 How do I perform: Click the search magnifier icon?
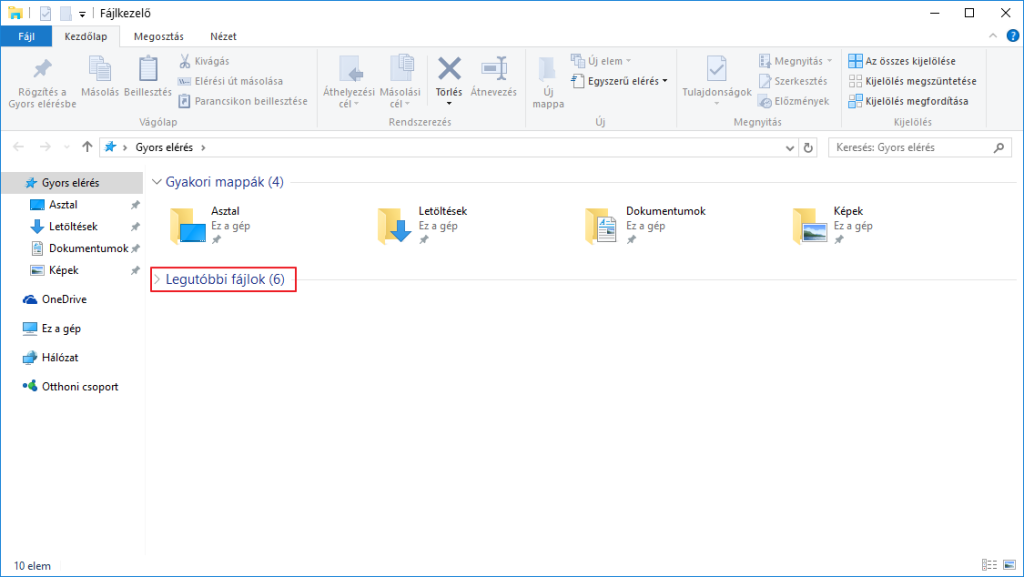pyautogui.click(x=999, y=148)
